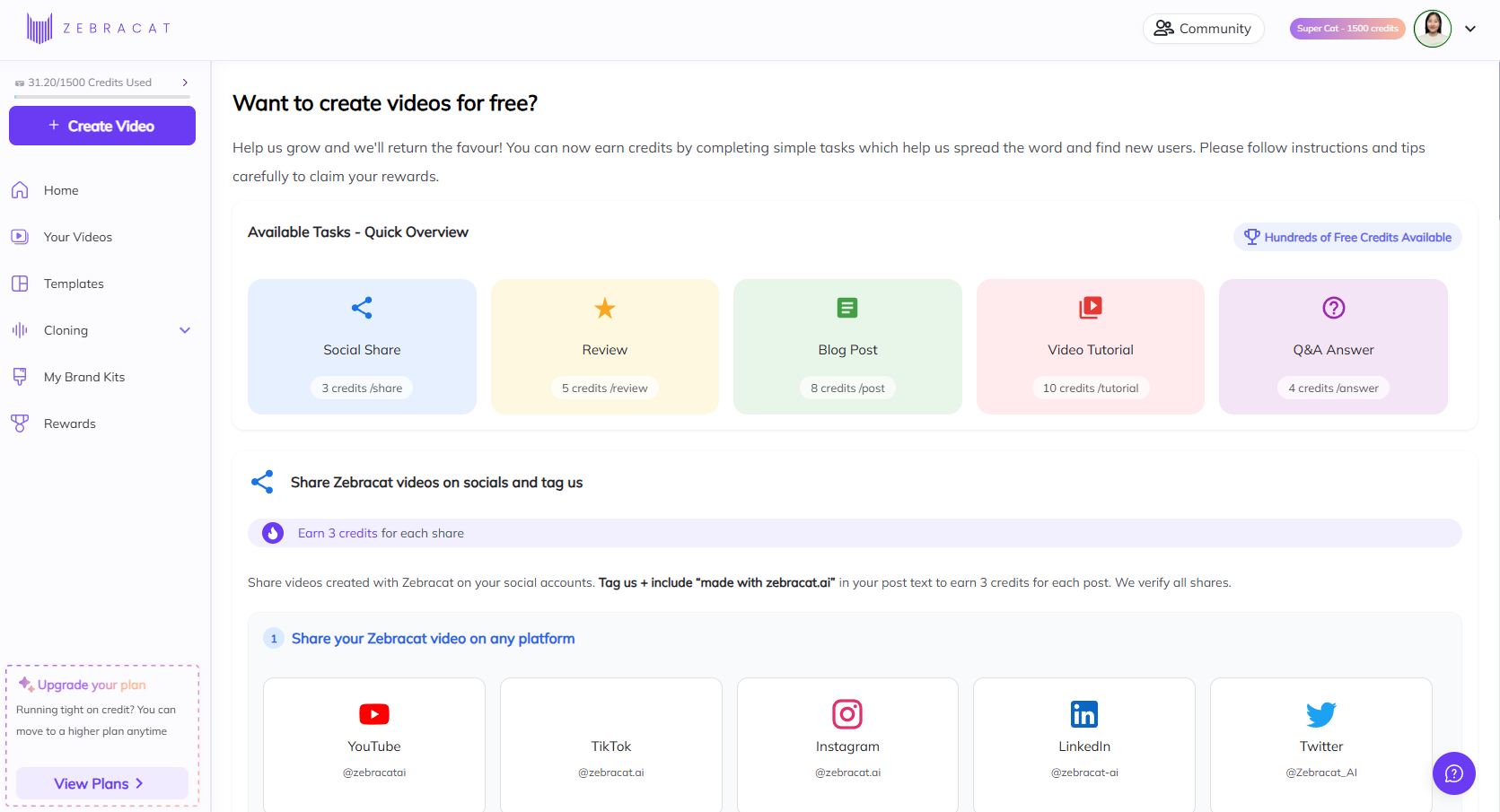Click the 8 credits /post pill
Screen dimensions: 1500x812
(847, 388)
